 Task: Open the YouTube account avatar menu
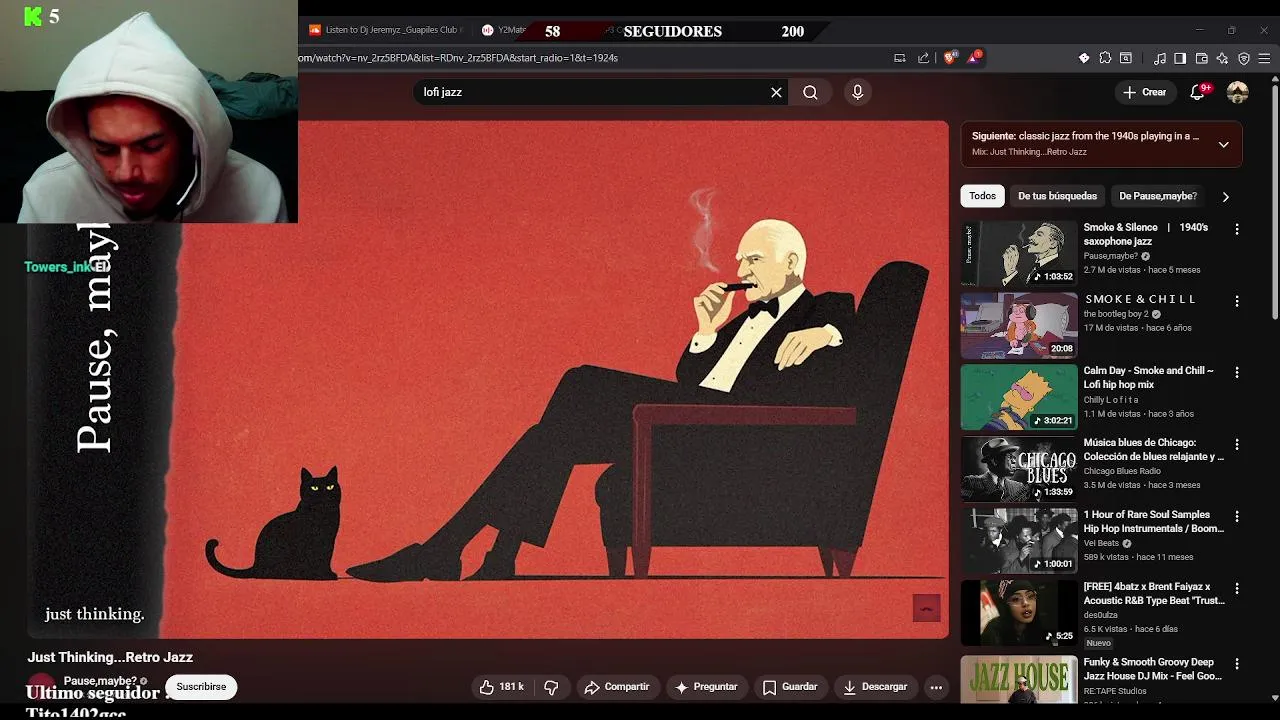coord(1238,92)
